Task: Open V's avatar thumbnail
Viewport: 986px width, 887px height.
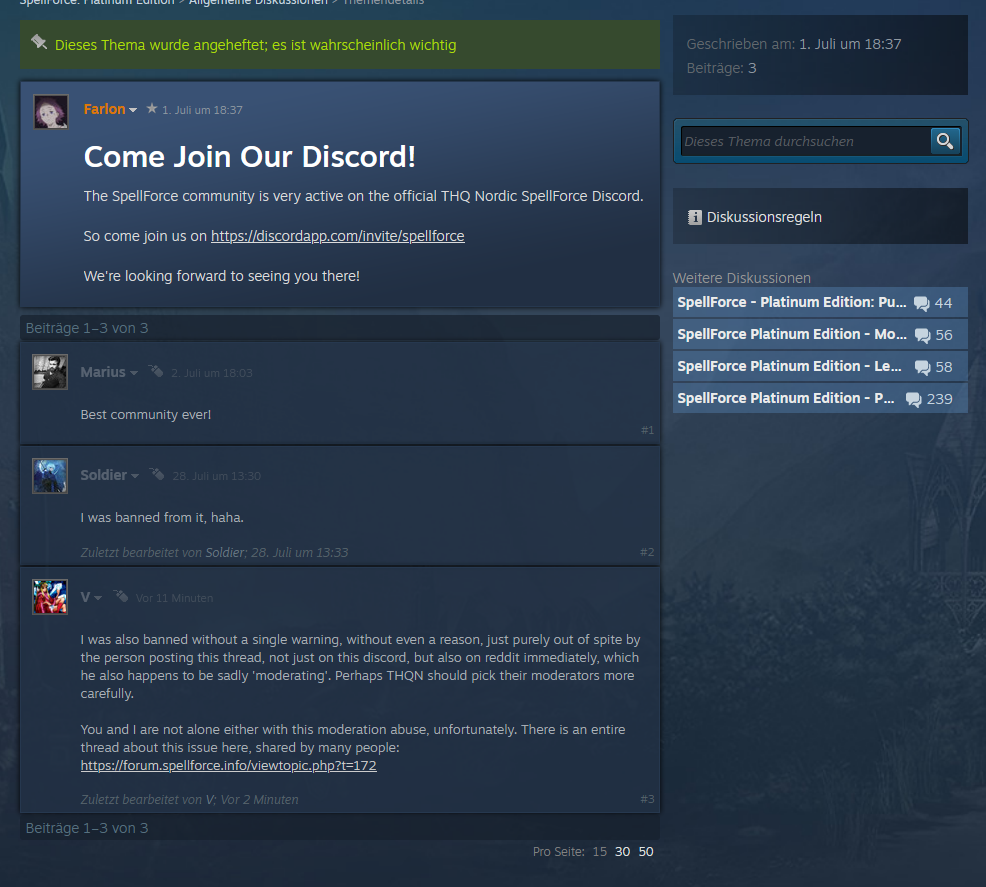Action: (50, 597)
